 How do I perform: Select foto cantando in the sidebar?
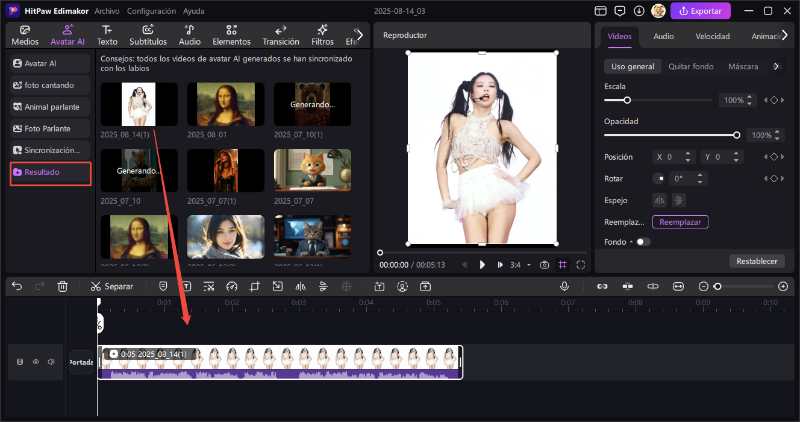(x=51, y=85)
